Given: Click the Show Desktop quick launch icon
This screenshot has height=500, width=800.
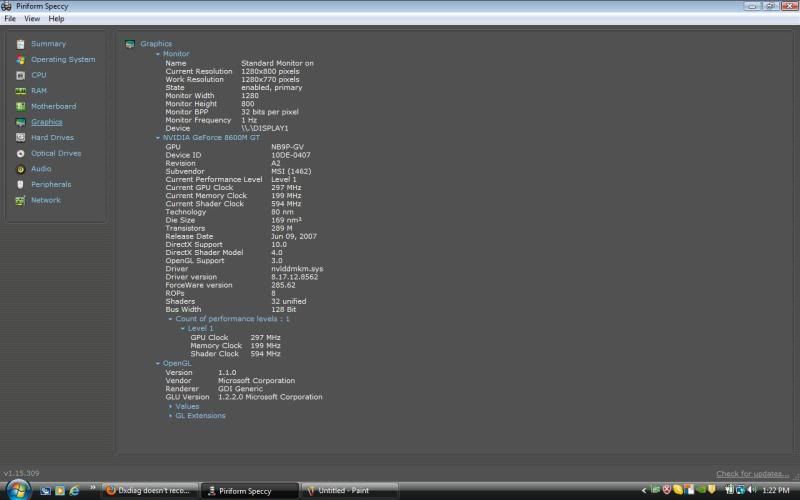Looking at the screenshot, I should click(45, 491).
